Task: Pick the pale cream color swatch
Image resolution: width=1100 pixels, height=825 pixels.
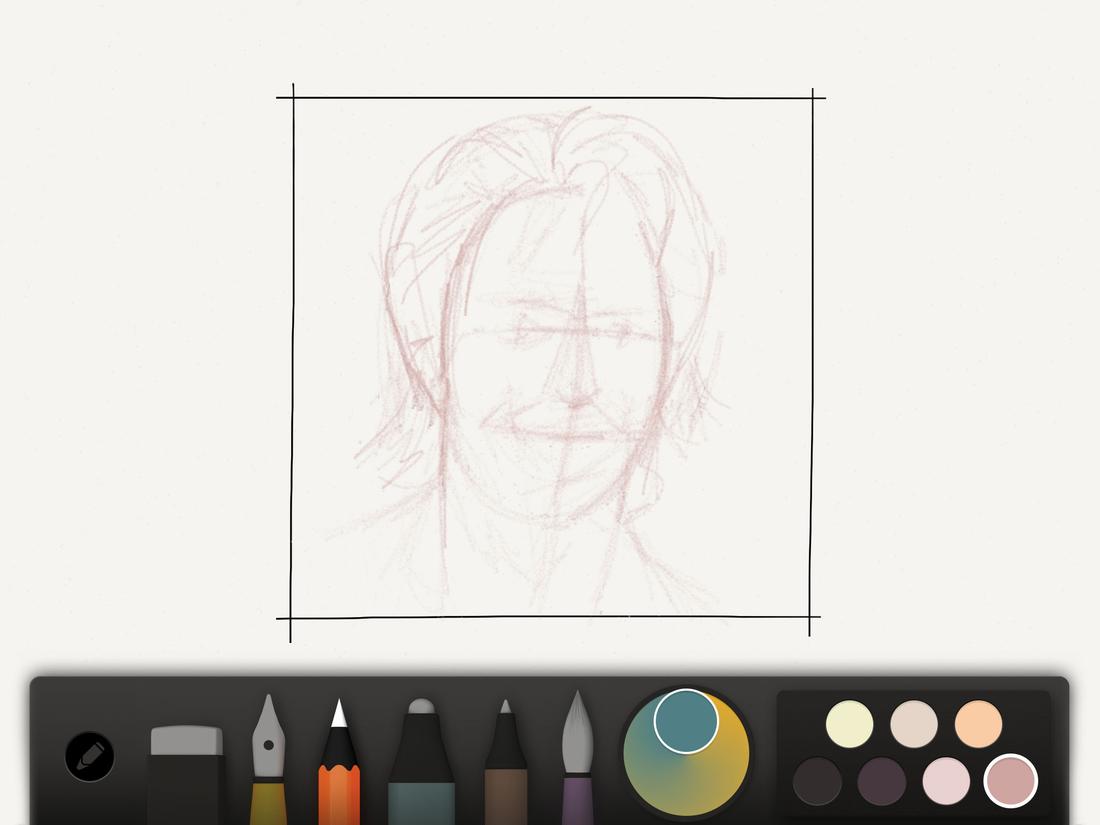Action: [x=849, y=722]
